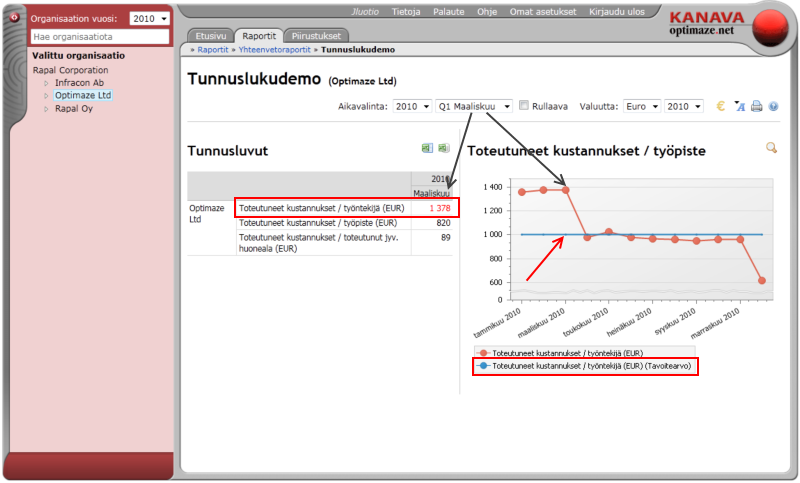800x483 pixels.
Task: Print the report with the printer icon
Action: click(757, 106)
